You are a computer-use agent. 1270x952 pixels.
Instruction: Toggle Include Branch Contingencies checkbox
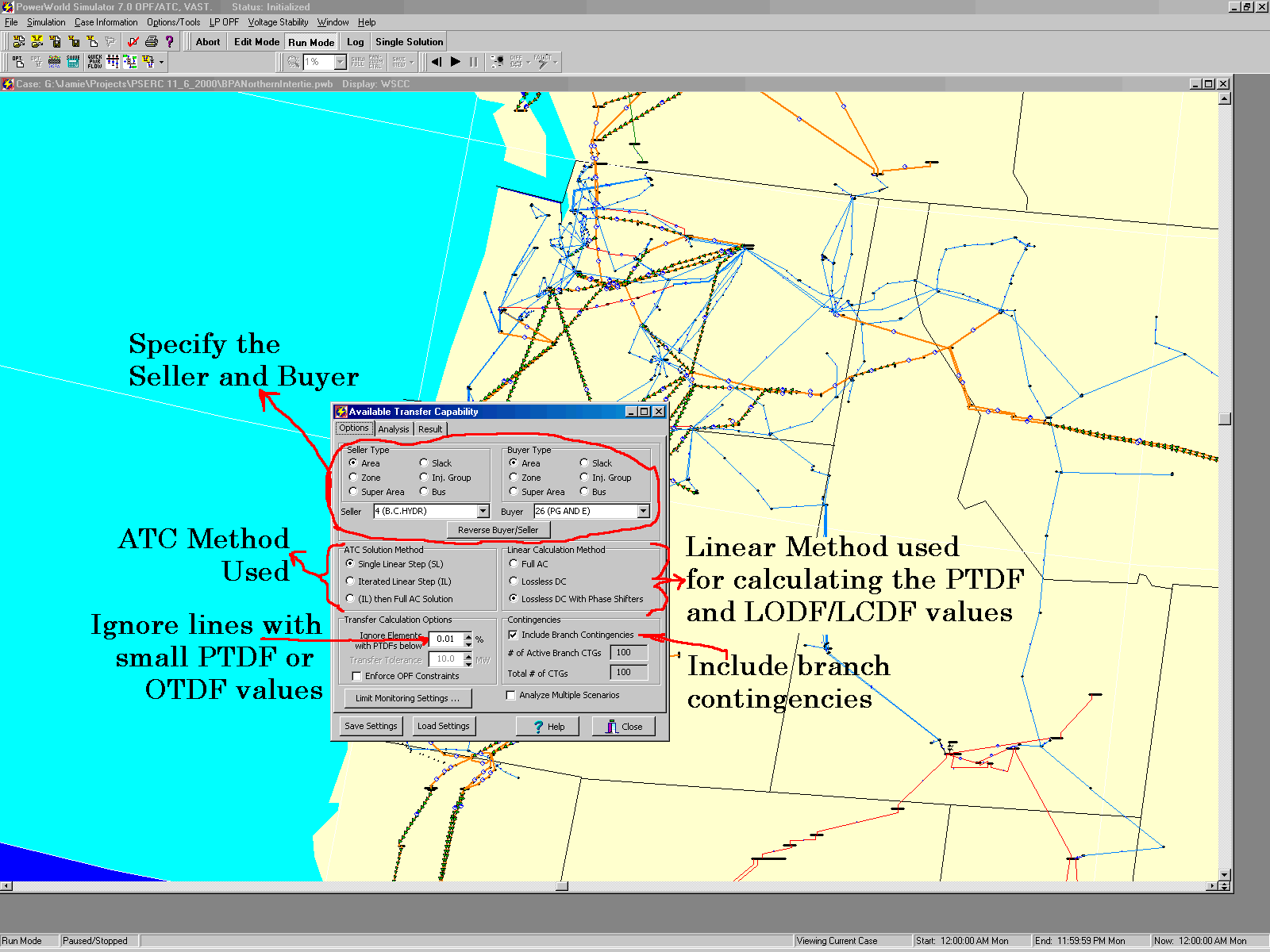tap(514, 635)
